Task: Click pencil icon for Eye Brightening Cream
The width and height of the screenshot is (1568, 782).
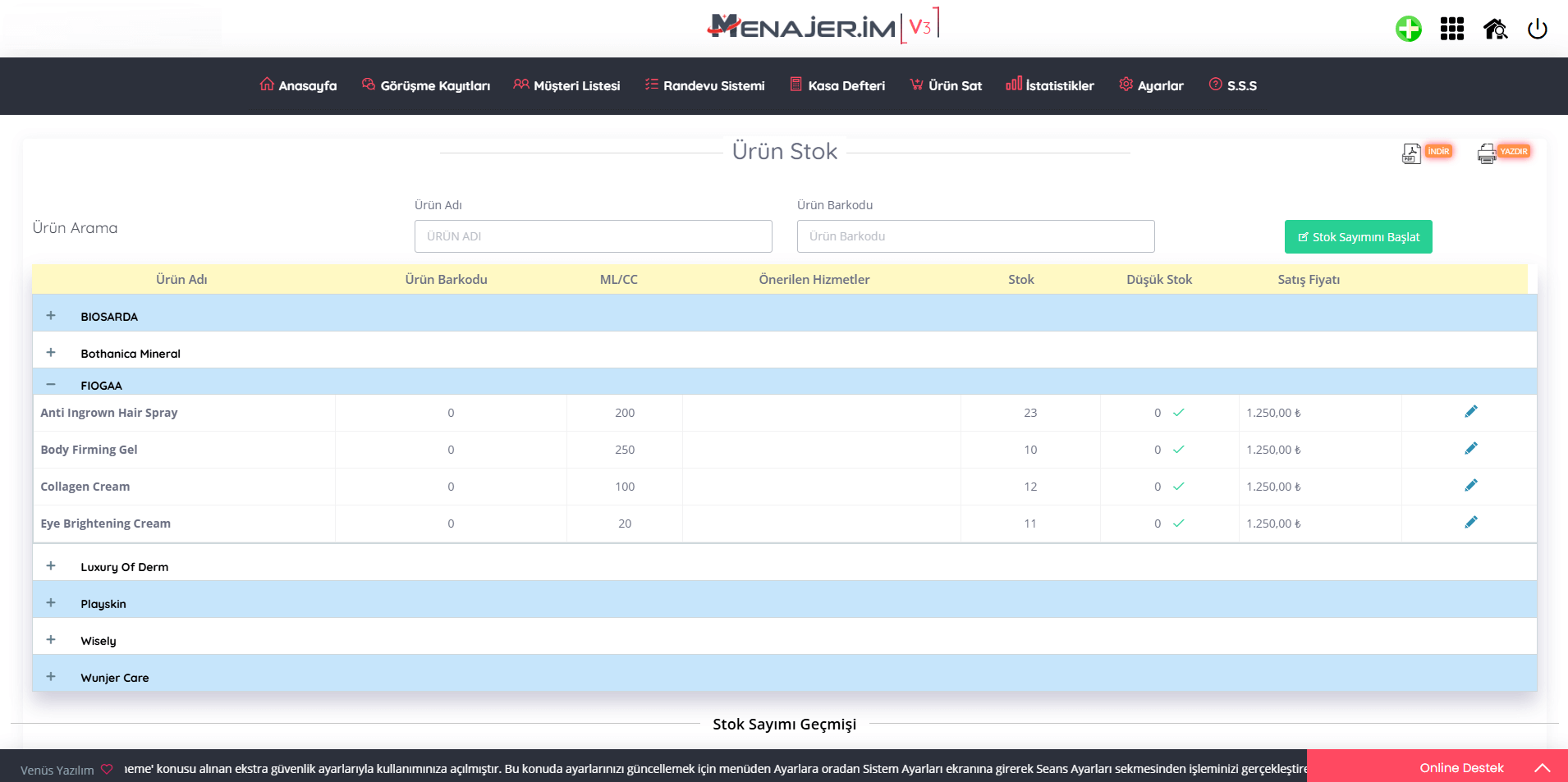Action: (1470, 523)
